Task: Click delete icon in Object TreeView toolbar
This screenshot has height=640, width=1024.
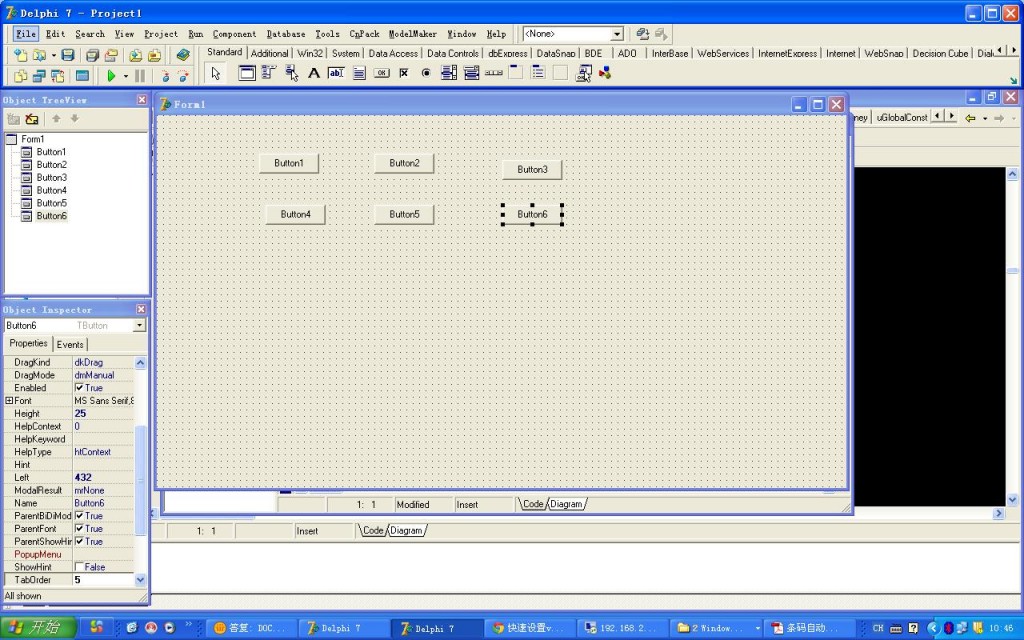Action: pos(32,119)
